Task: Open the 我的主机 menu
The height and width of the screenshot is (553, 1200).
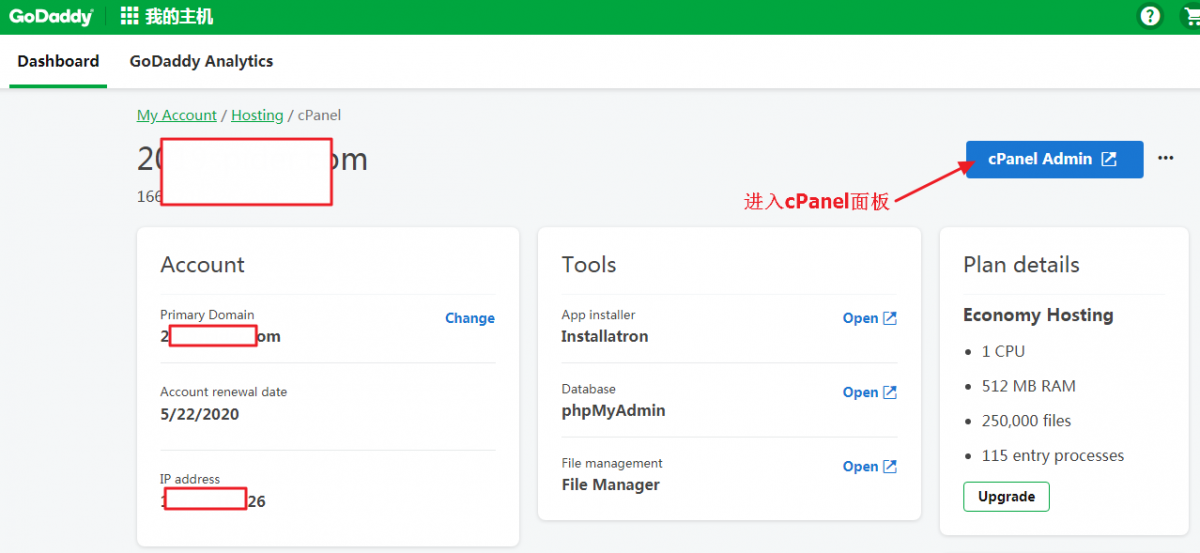Action: click(x=179, y=17)
